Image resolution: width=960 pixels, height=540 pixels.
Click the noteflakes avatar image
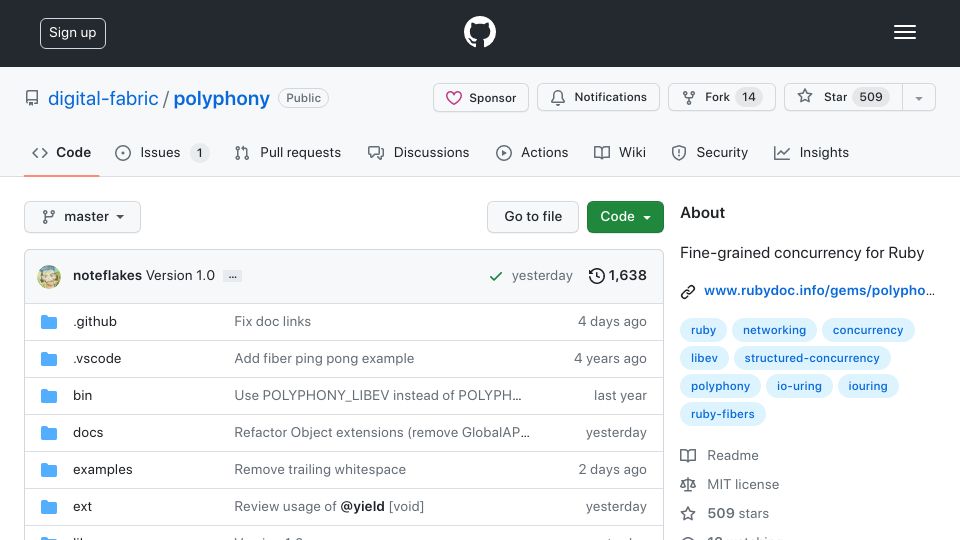tap(49, 277)
